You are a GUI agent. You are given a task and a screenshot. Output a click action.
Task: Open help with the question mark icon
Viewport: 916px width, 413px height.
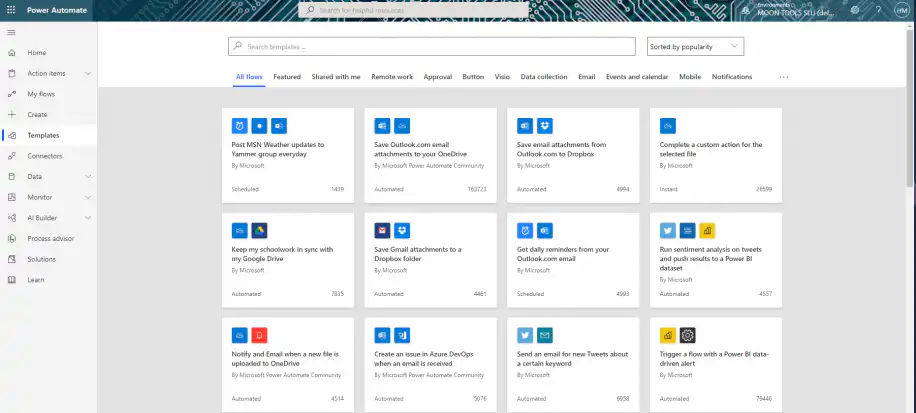877,10
